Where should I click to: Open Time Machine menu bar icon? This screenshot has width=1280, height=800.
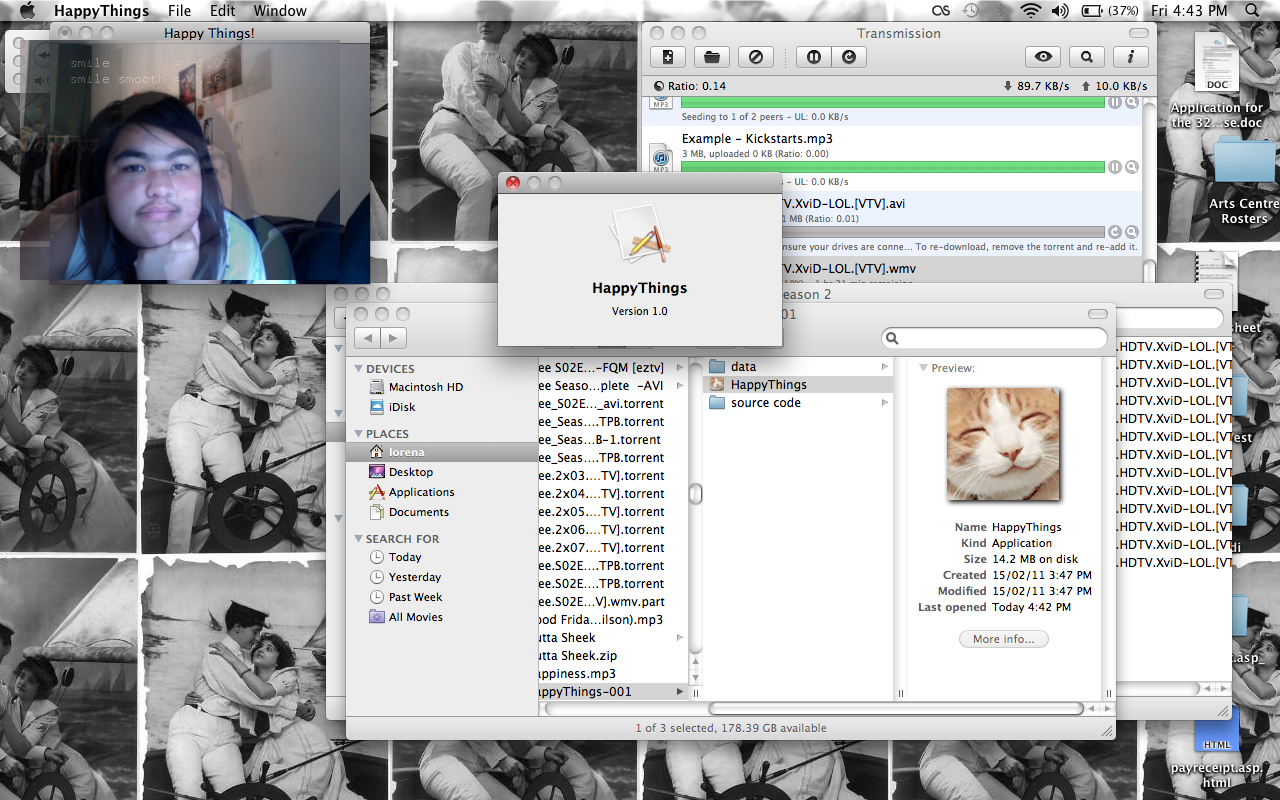point(971,11)
